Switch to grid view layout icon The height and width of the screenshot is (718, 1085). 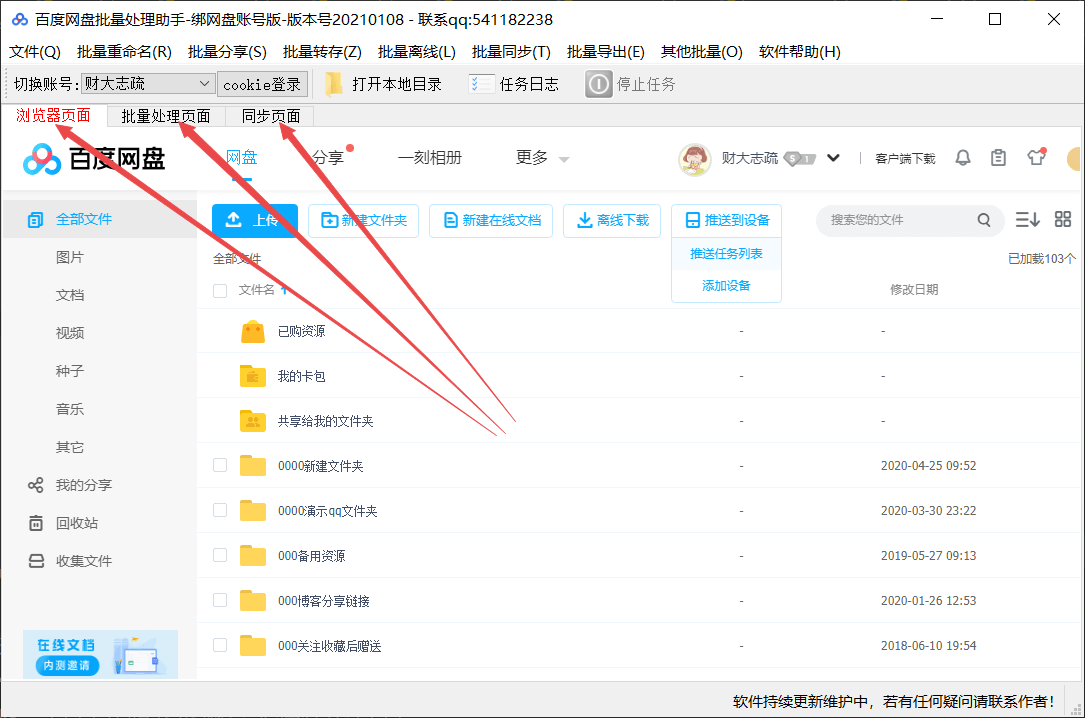coord(1062,221)
